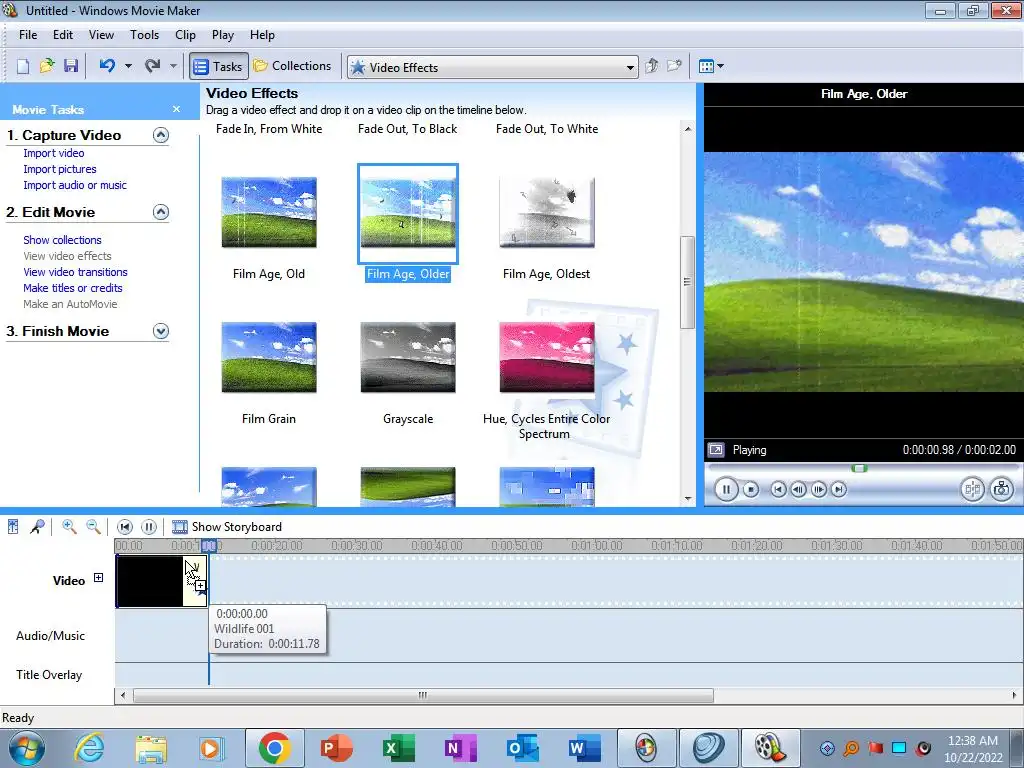
Task: Select the Wildlife 001 clip on timeline
Action: coord(161,581)
